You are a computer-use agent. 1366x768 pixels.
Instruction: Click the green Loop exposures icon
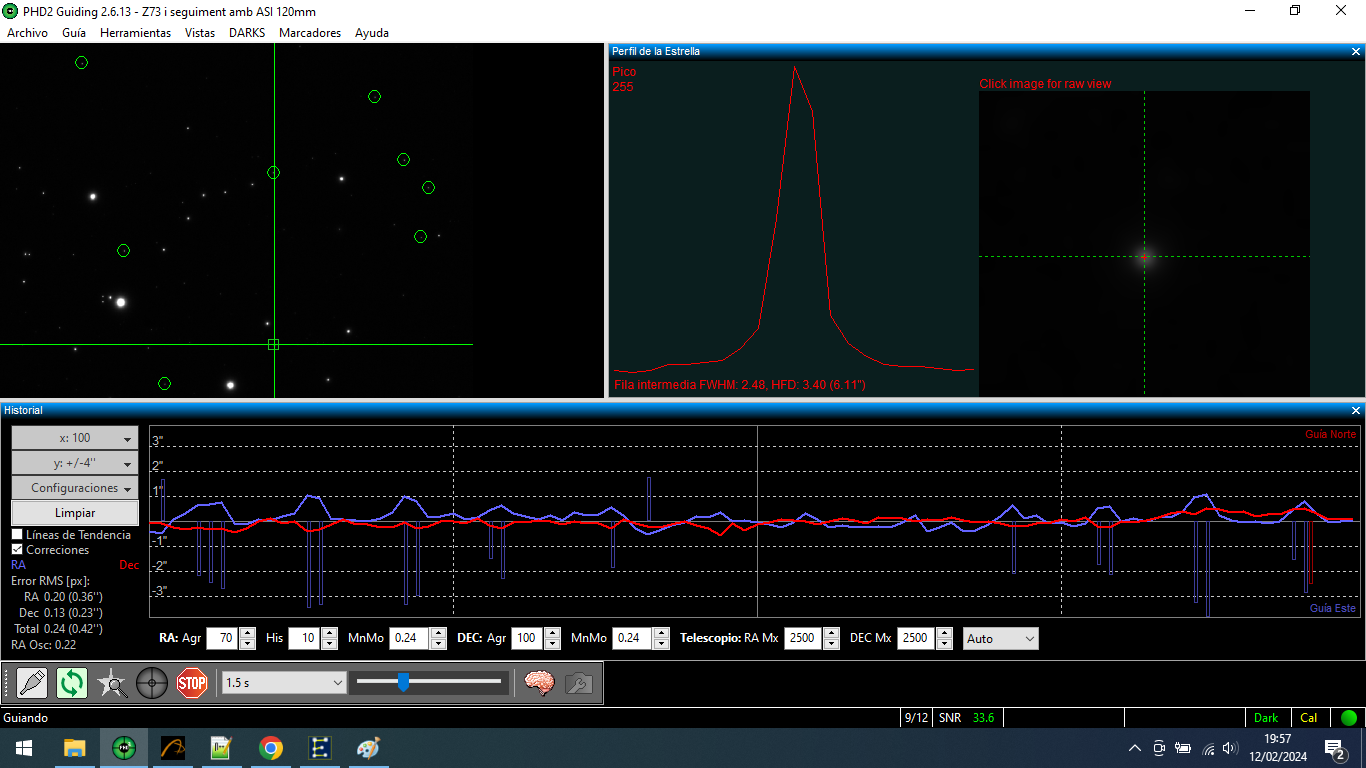tap(72, 683)
